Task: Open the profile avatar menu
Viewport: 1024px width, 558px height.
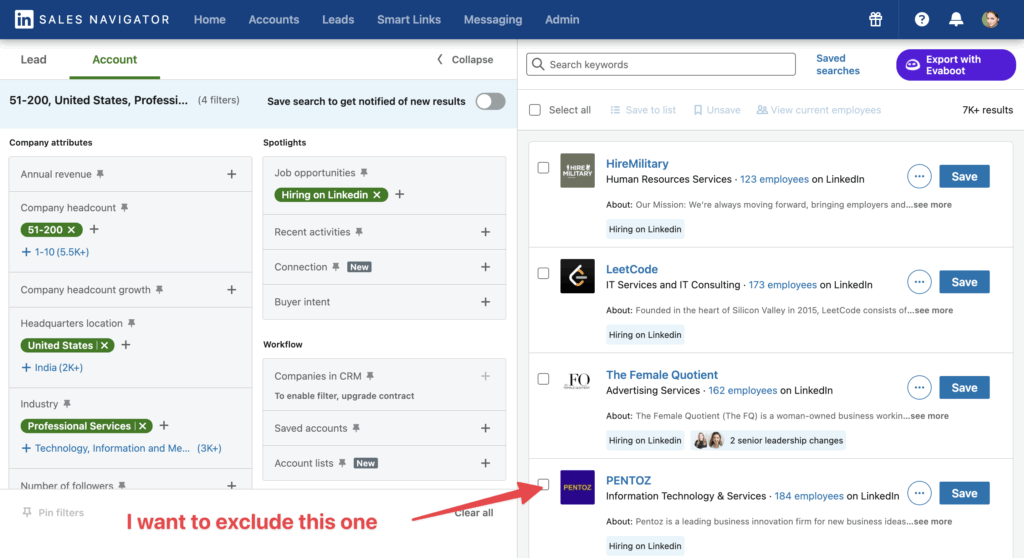Action: [x=990, y=20]
